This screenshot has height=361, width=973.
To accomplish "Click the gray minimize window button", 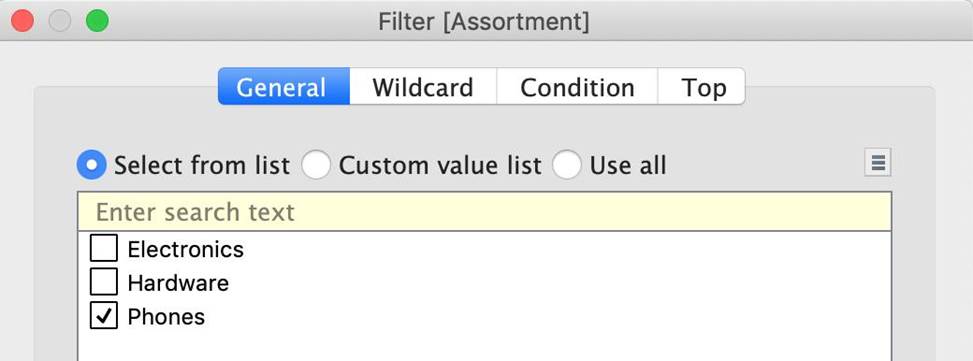I will click(60, 20).
